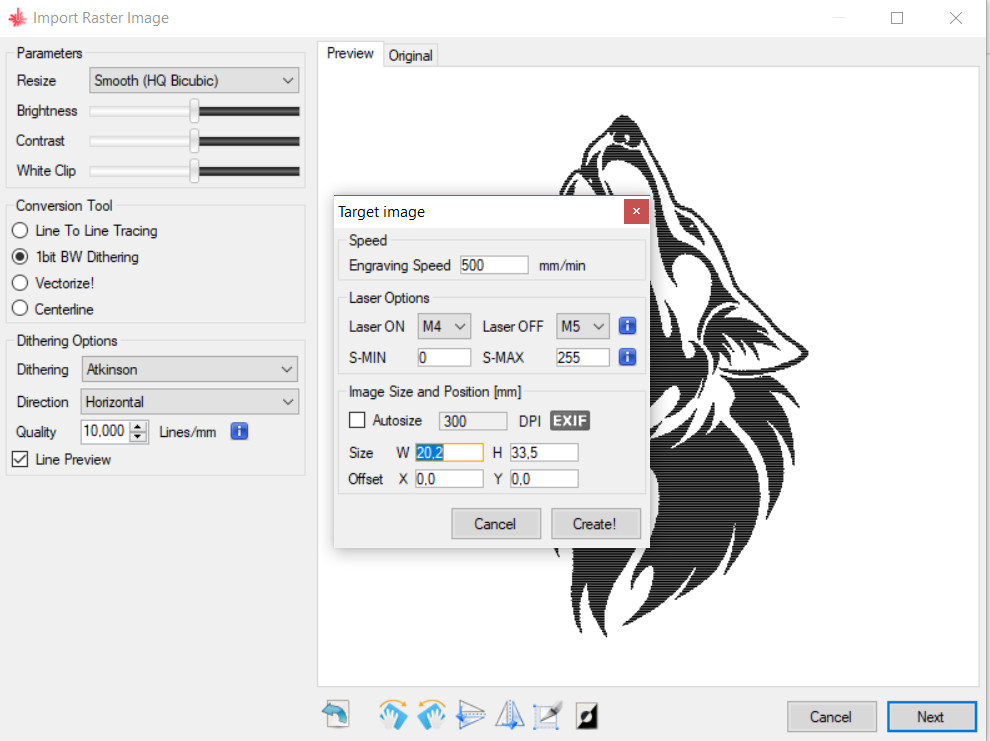
Task: Select the crop image tool
Action: (x=547, y=714)
